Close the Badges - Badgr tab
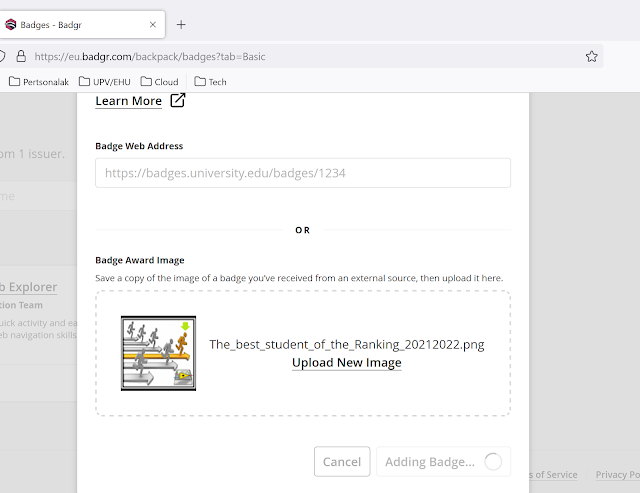 (x=153, y=24)
